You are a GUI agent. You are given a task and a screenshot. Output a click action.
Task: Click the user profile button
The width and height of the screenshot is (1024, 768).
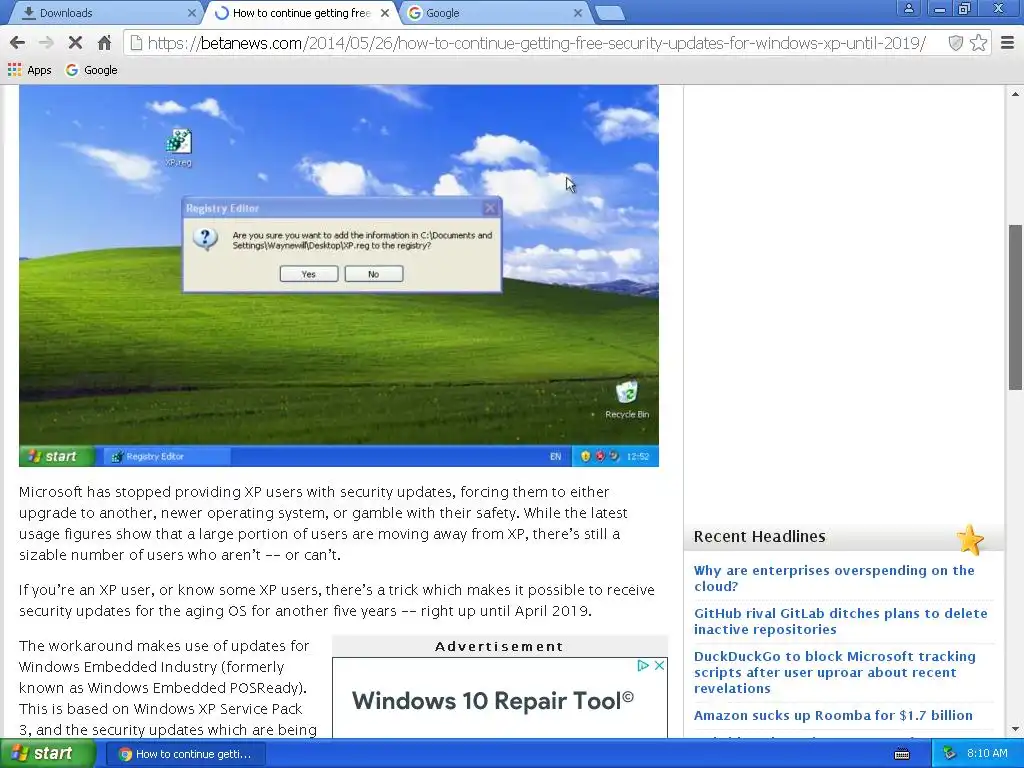[908, 9]
